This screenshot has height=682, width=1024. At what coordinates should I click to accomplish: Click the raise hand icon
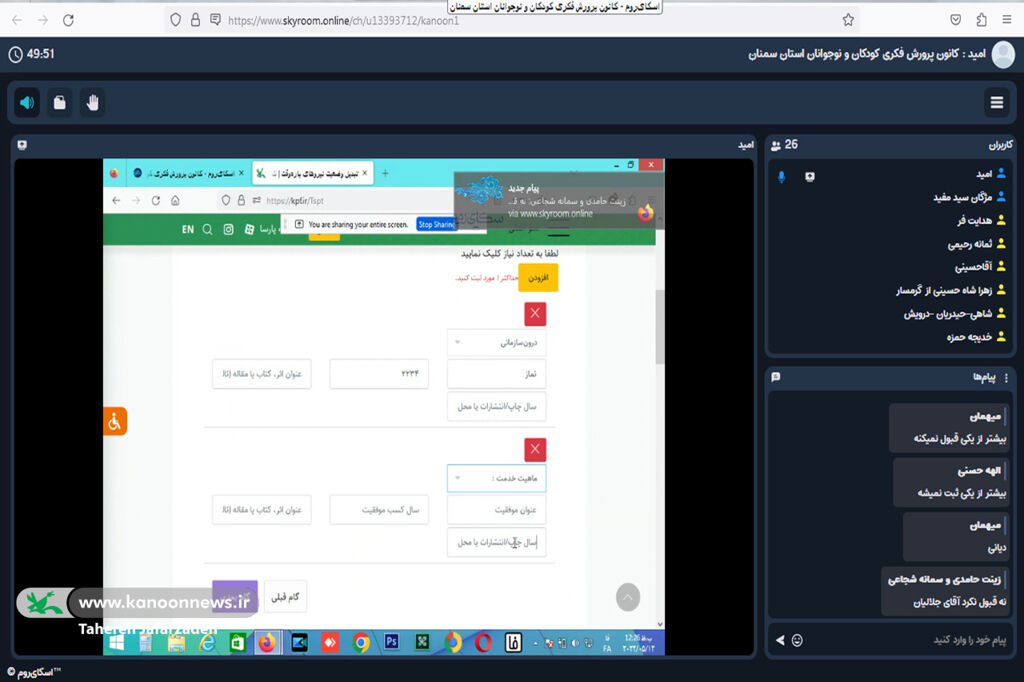click(93, 102)
